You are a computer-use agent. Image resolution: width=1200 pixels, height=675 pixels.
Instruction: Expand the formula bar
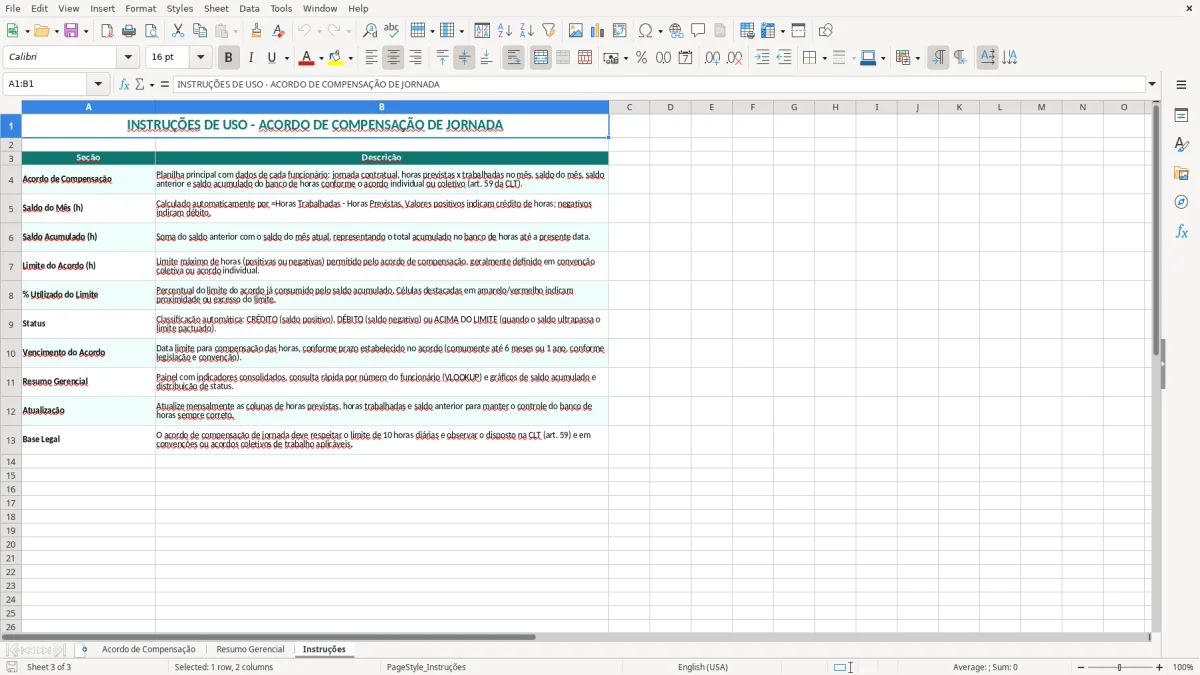pos(1152,84)
